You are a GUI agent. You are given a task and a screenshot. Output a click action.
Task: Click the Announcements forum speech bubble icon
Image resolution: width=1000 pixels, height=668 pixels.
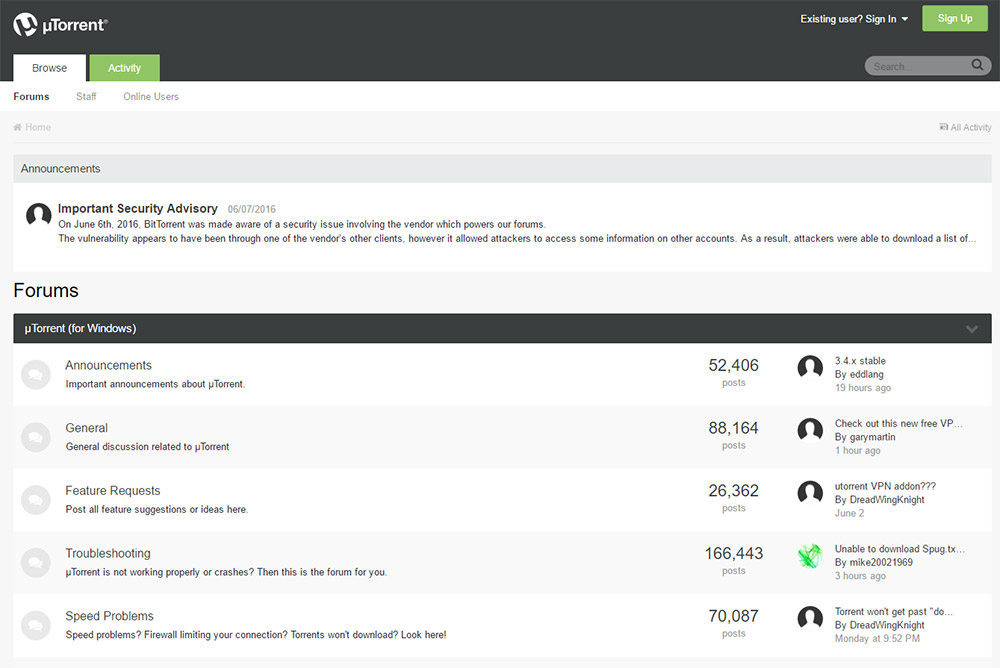pyautogui.click(x=36, y=374)
